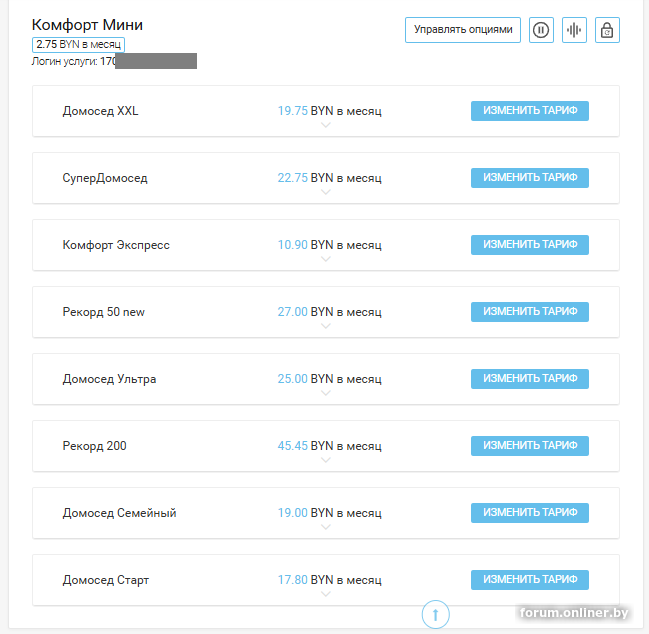
Task: Change tariff to Домосед XXL
Action: pos(530,111)
